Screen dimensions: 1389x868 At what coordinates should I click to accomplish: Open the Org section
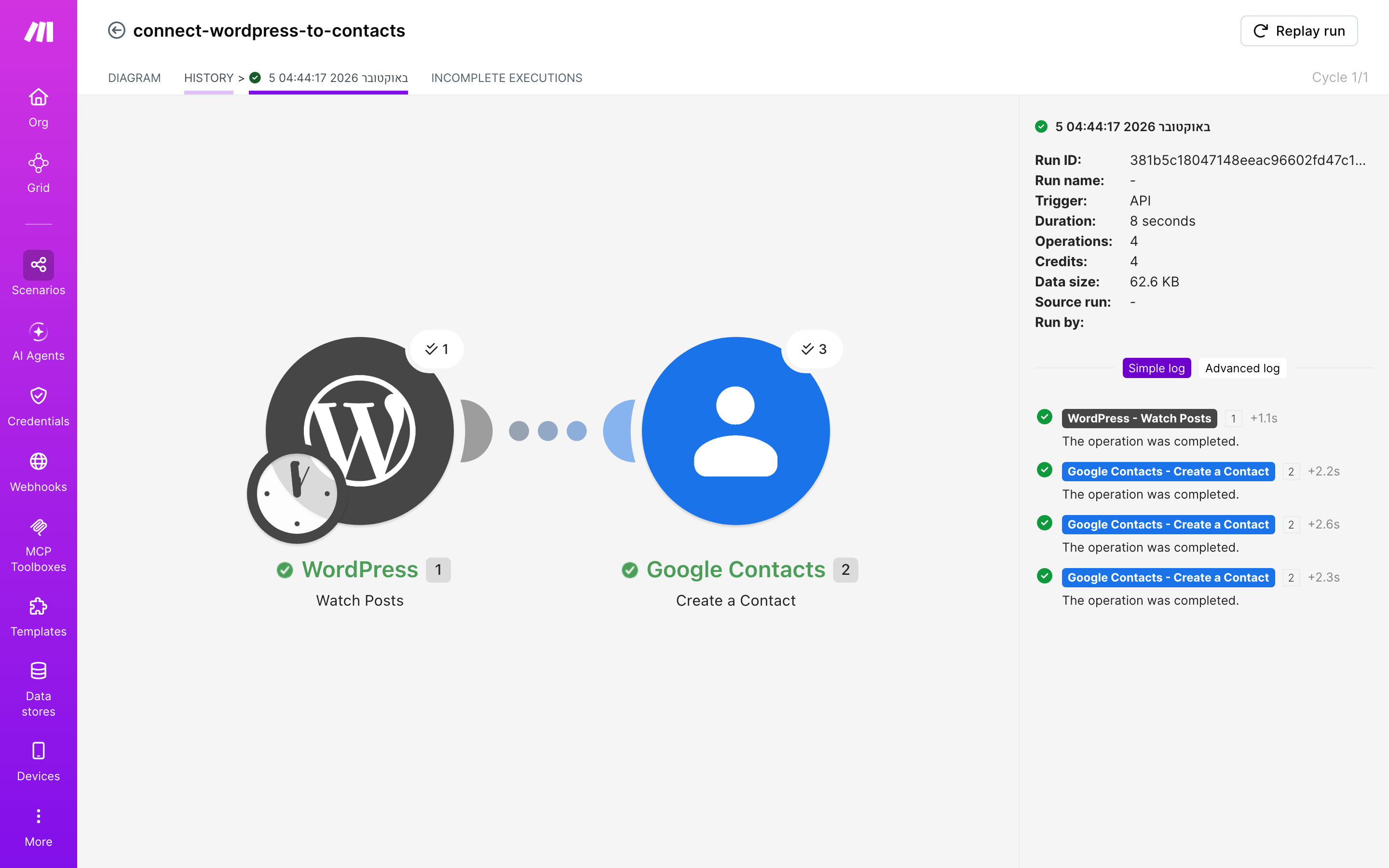pyautogui.click(x=39, y=108)
